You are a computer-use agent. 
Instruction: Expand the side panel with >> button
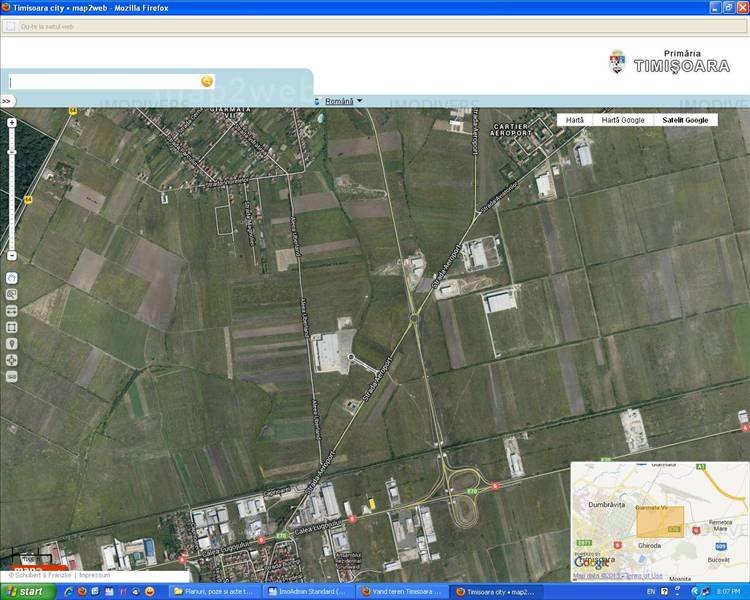point(6,101)
